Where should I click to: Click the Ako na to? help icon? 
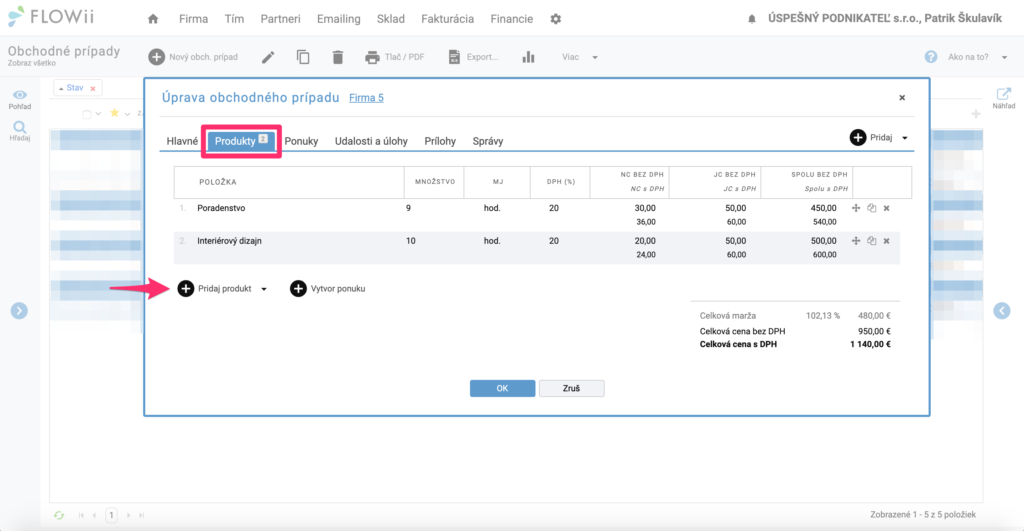tap(931, 57)
